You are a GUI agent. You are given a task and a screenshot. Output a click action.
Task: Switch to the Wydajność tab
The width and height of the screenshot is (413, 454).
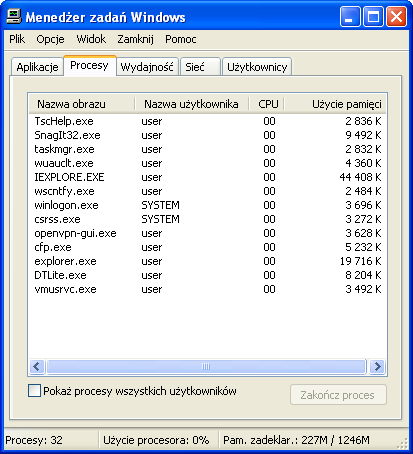[x=147, y=67]
